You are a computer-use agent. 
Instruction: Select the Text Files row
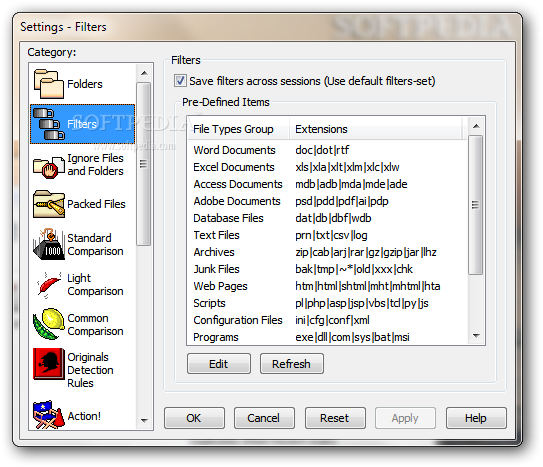pyautogui.click(x=327, y=235)
